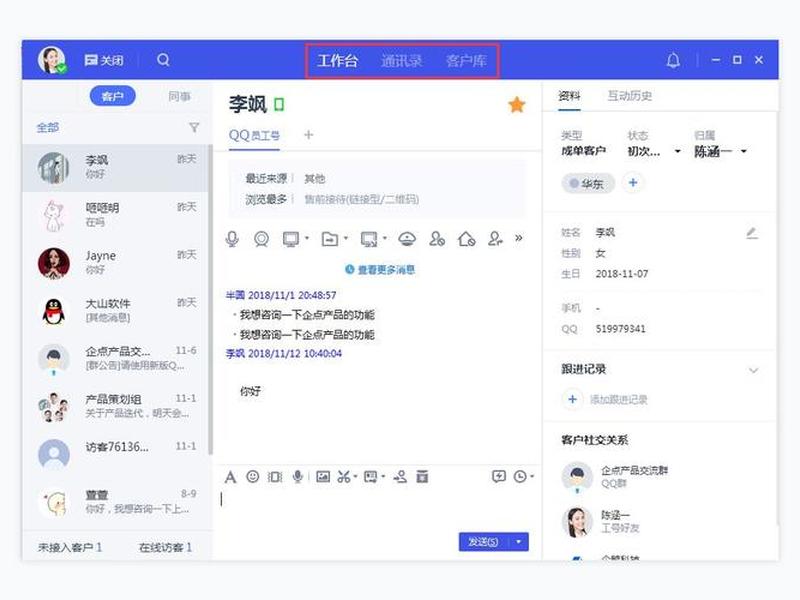The image size is (800, 600).
Task: Click 添加跟进记录 plus button
Action: (572, 399)
